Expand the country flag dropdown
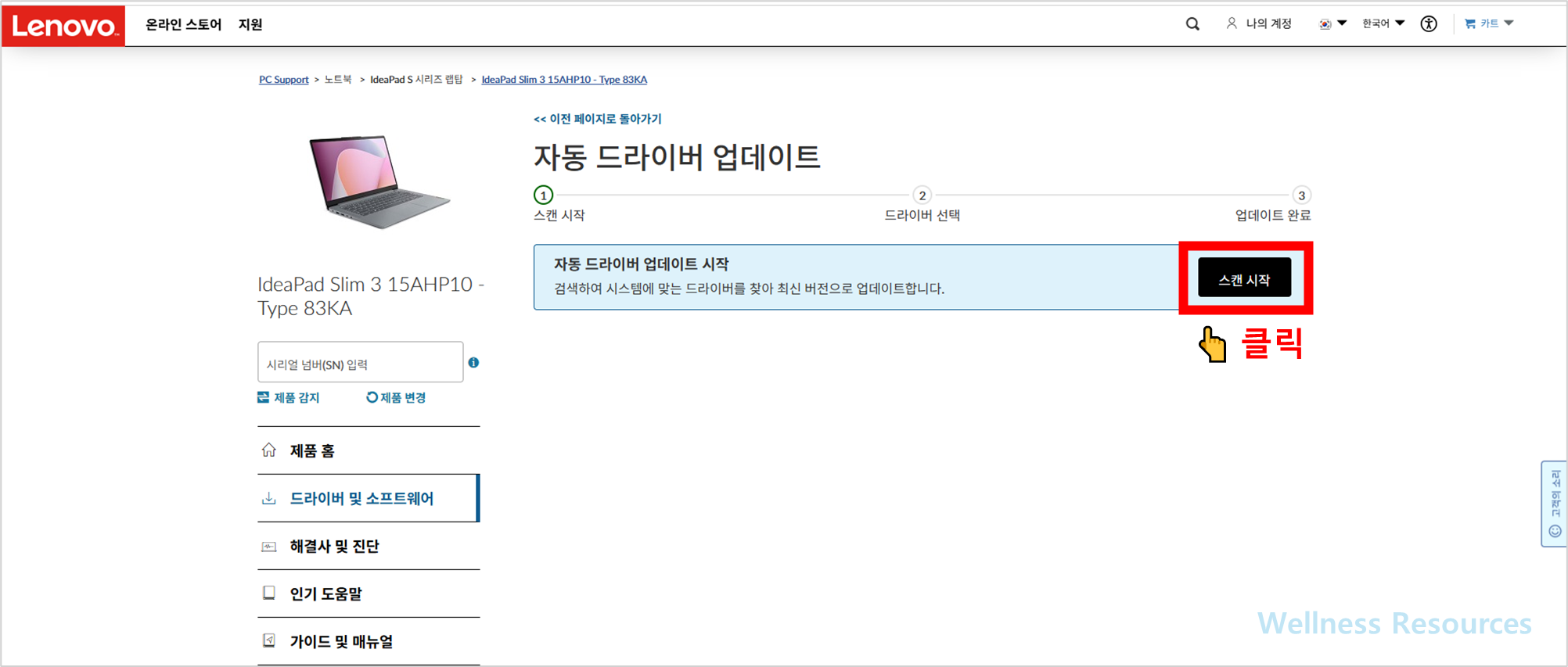This screenshot has width=1568, height=667. pyautogui.click(x=1332, y=23)
